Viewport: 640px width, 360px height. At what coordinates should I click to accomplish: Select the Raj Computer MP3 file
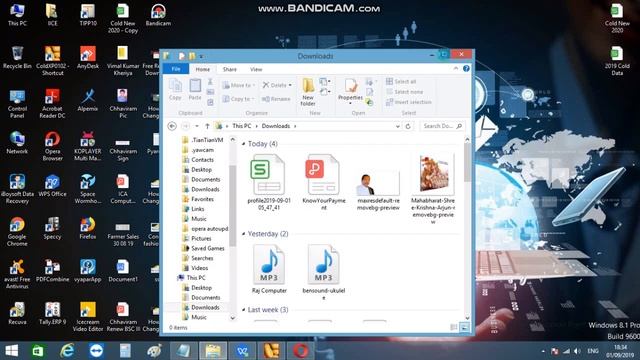pos(269,269)
